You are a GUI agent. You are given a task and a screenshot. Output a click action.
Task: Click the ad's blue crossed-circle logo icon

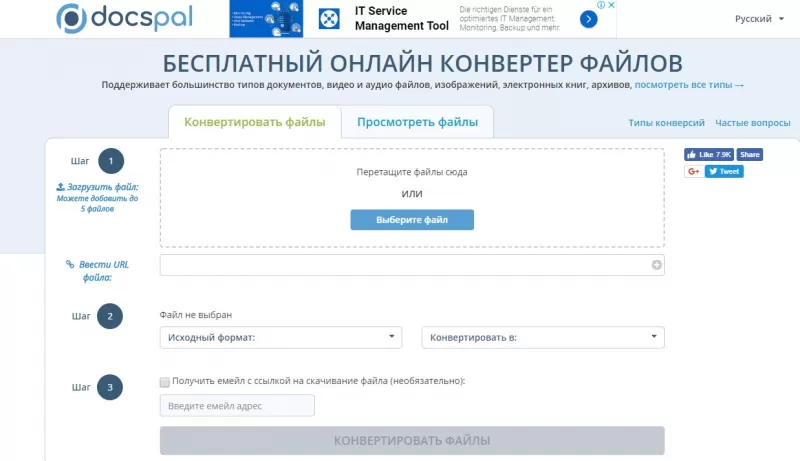click(x=329, y=19)
